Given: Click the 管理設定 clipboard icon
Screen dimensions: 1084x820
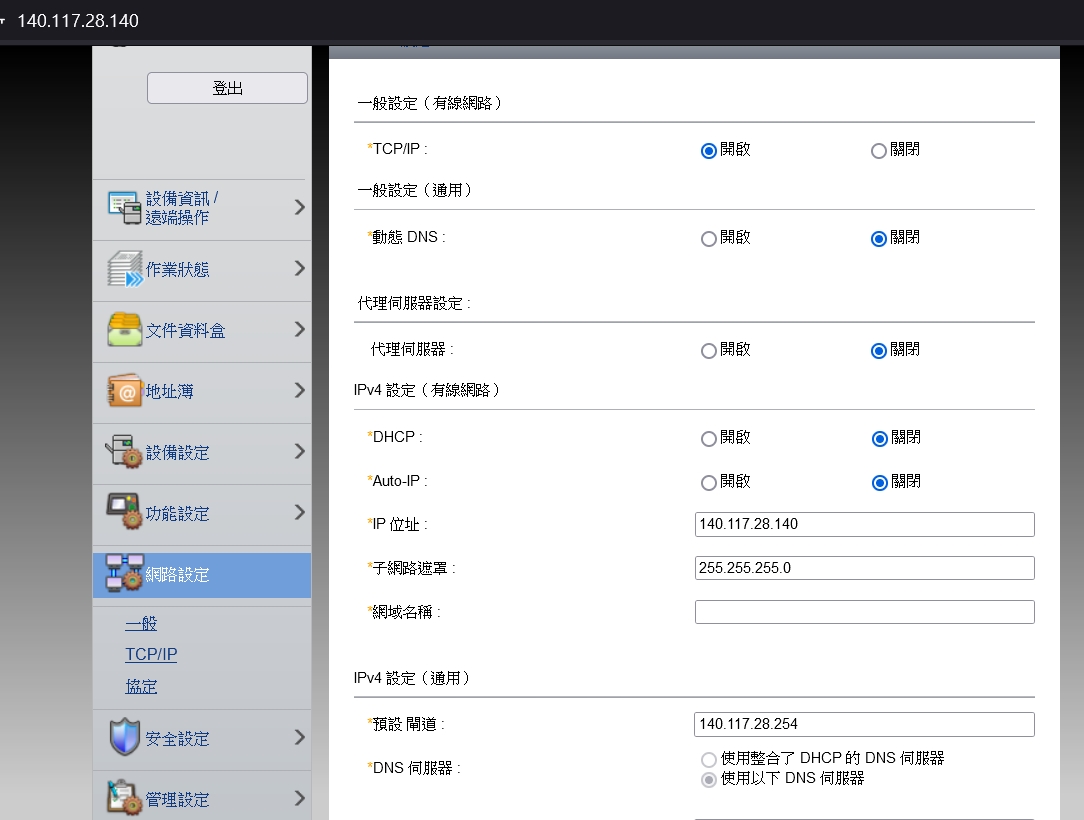Looking at the screenshot, I should (x=124, y=798).
